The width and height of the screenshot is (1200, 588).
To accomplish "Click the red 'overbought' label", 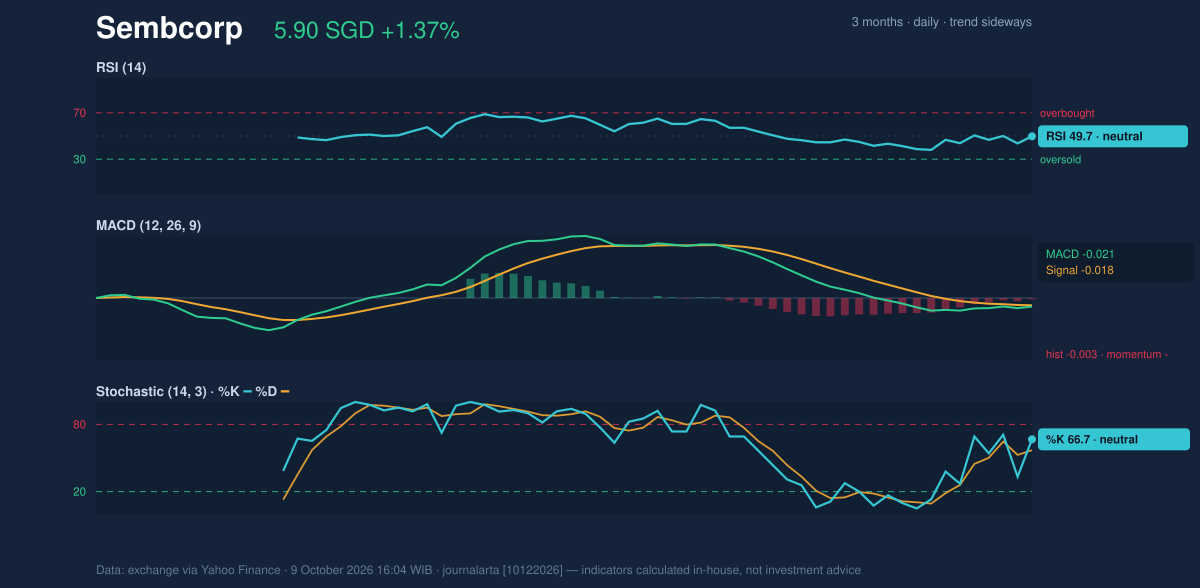I will click(1067, 113).
